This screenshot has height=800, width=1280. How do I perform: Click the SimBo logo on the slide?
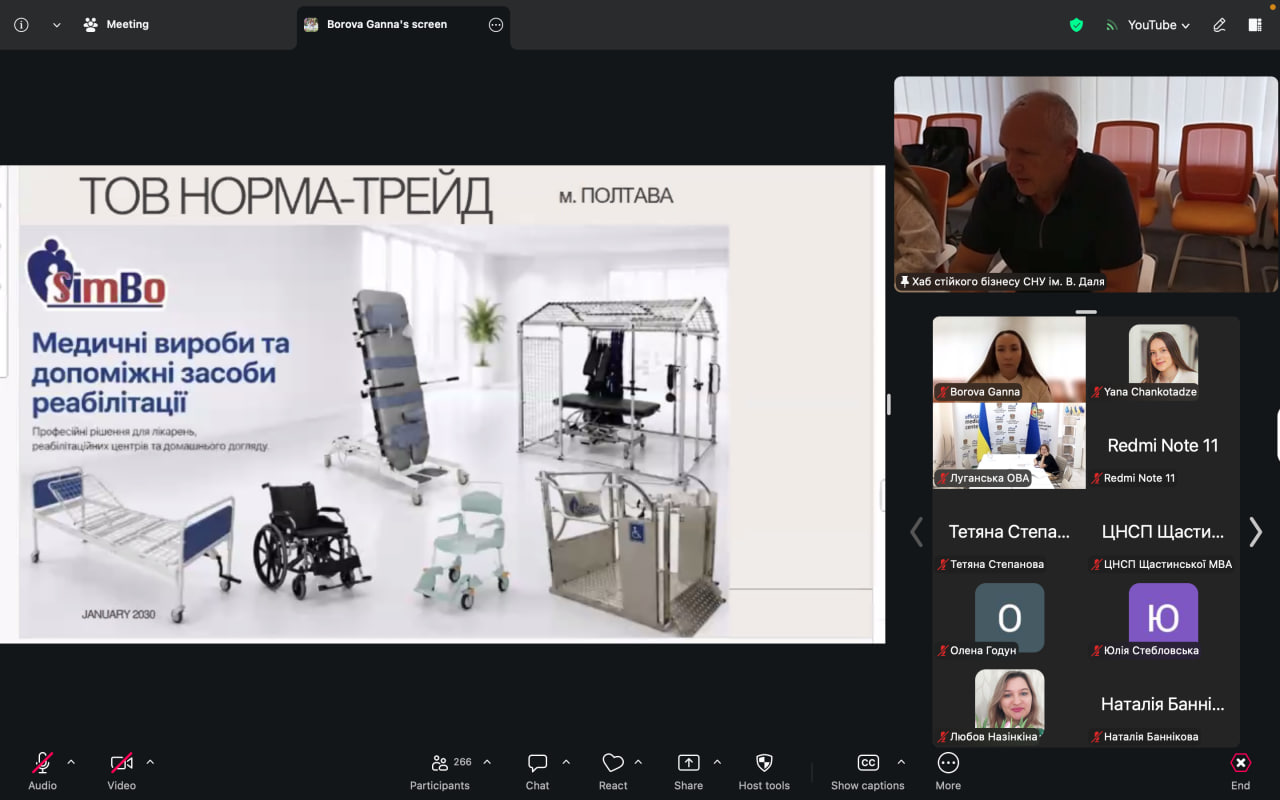pyautogui.click(x=96, y=273)
